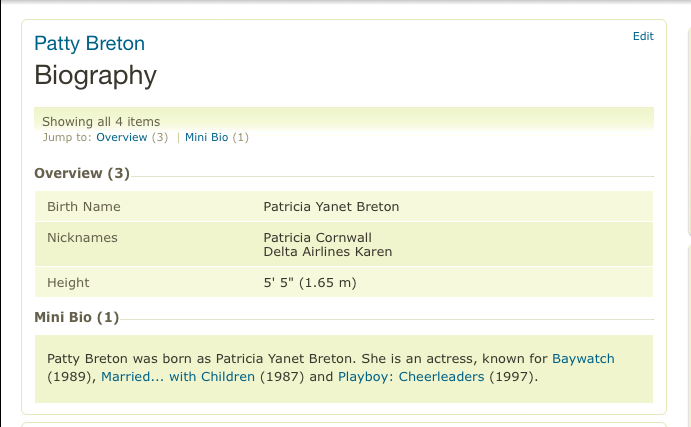Jump to the Mini Bio section link
This screenshot has width=691, height=427.
(207, 137)
